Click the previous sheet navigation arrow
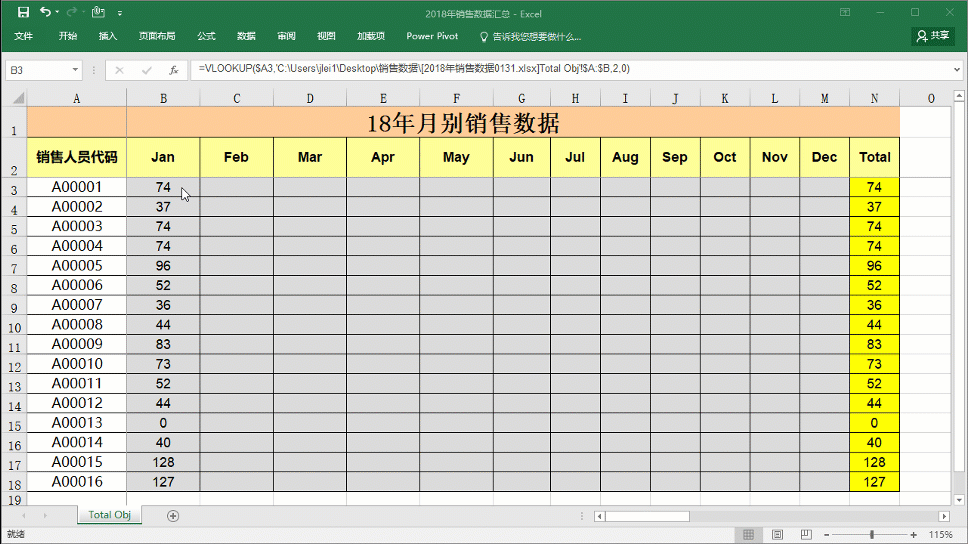 pyautogui.click(x=24, y=516)
